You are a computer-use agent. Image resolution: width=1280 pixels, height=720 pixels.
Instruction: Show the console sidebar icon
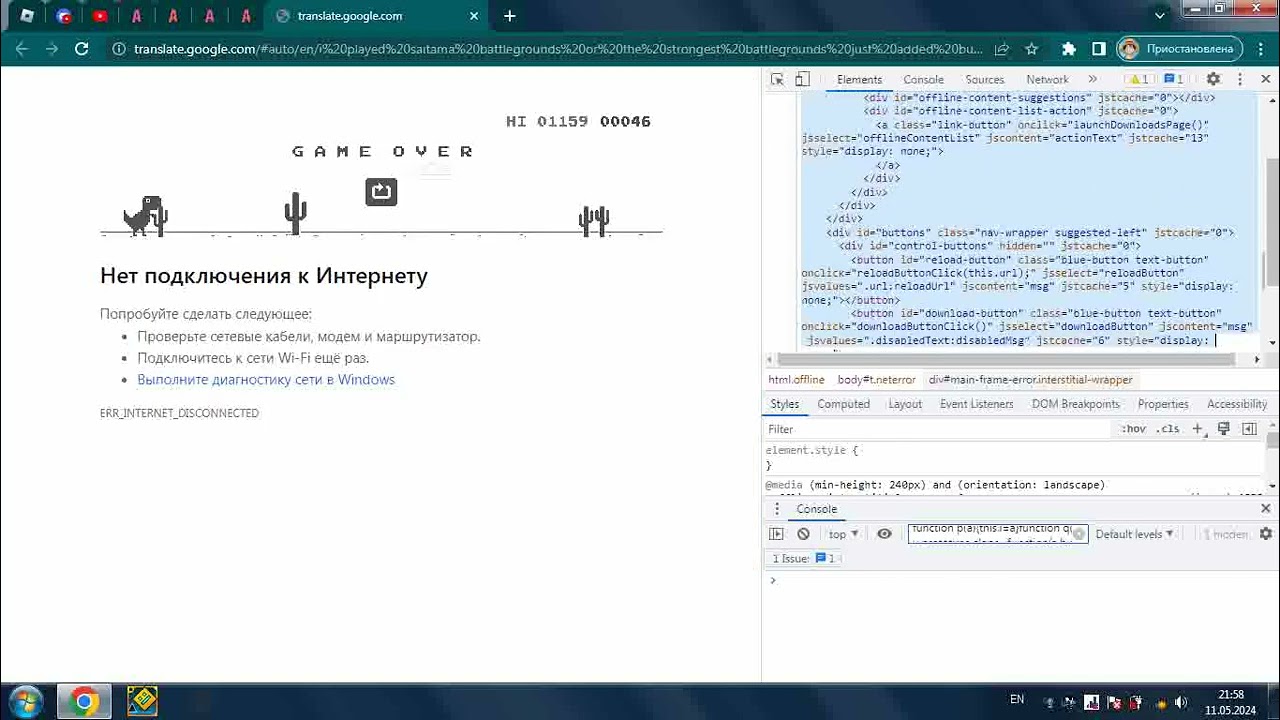pos(777,534)
